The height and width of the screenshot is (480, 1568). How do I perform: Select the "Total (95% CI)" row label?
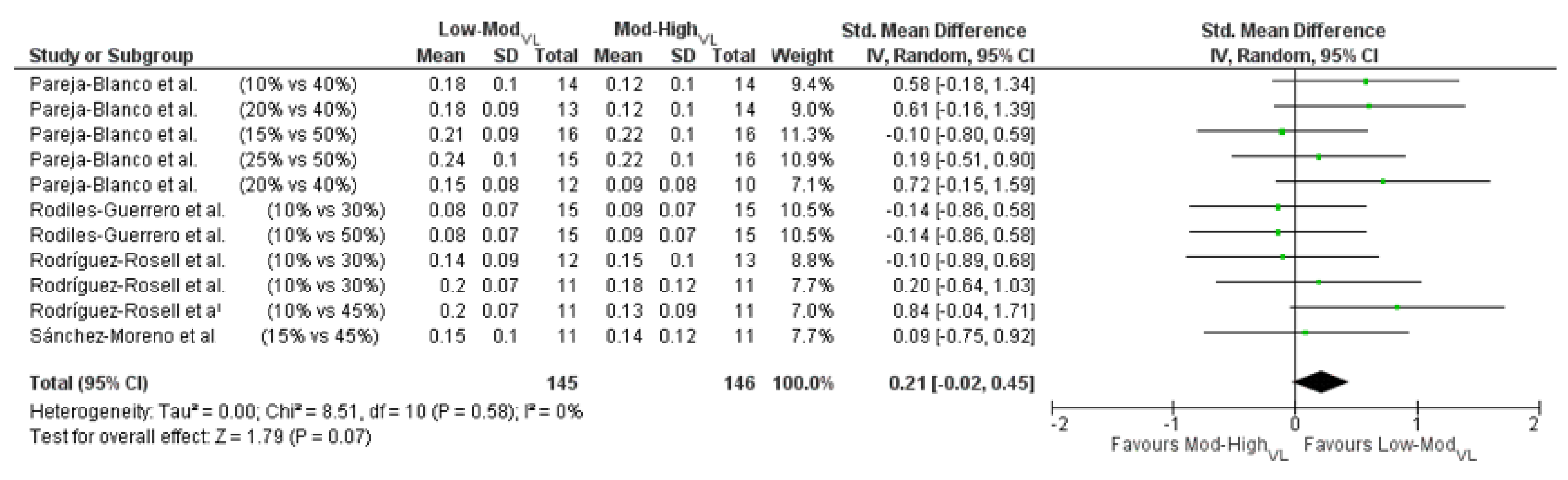pos(89,383)
